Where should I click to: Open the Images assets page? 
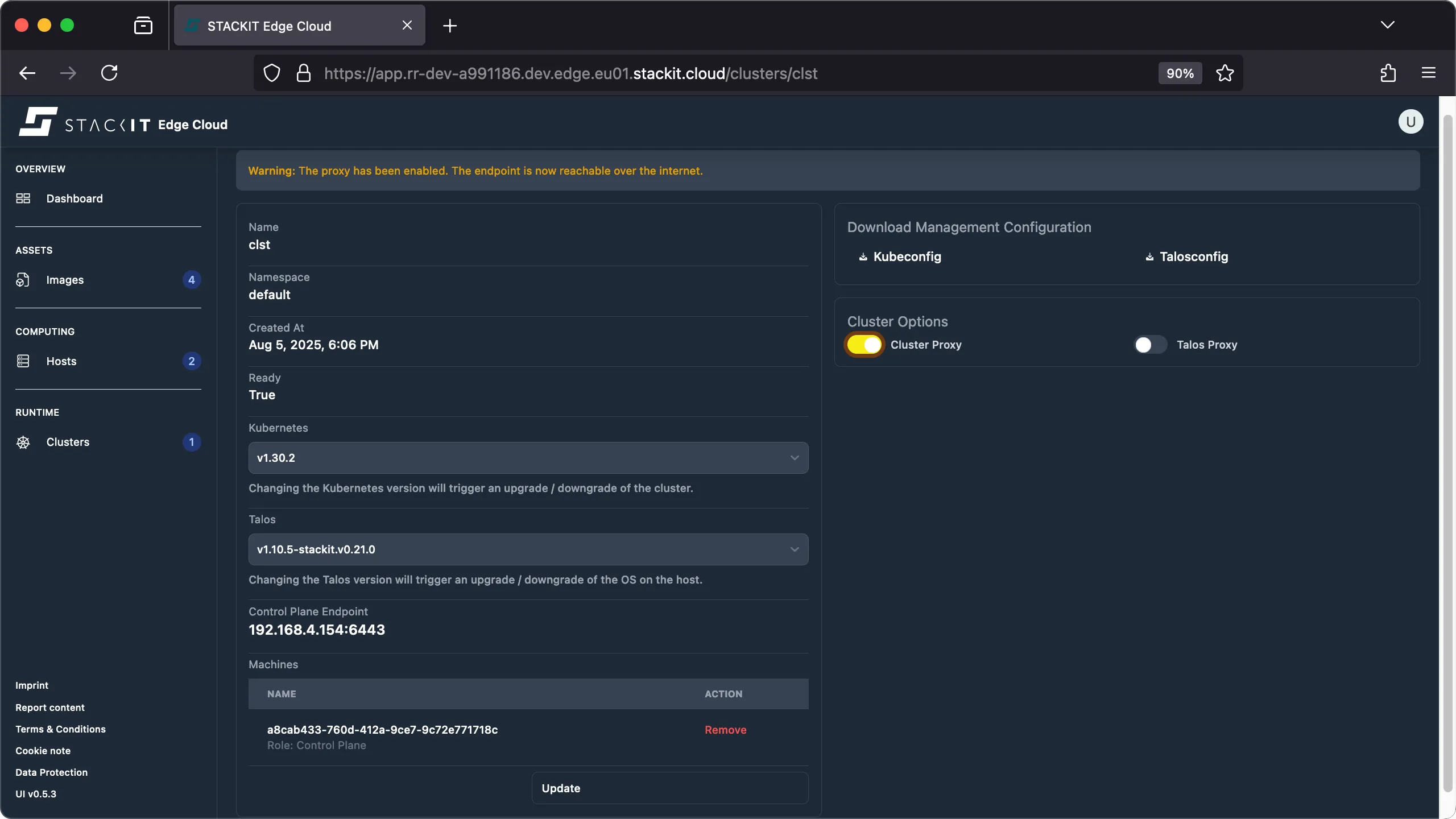tap(65, 279)
